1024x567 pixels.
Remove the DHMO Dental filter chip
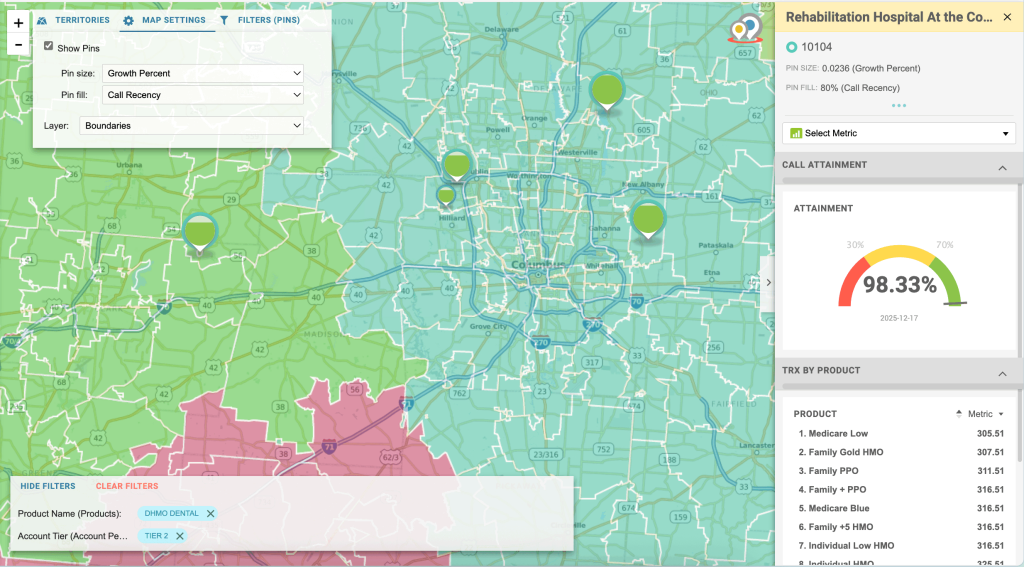211,513
